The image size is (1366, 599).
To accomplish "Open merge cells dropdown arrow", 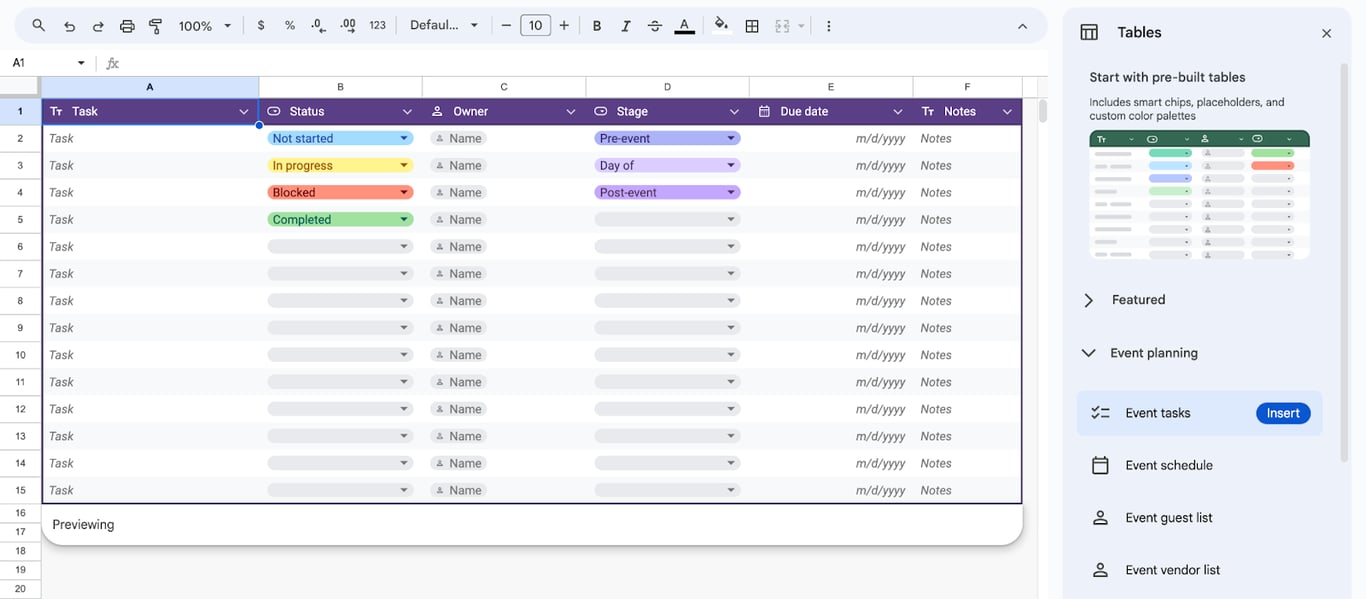I will click(x=801, y=26).
